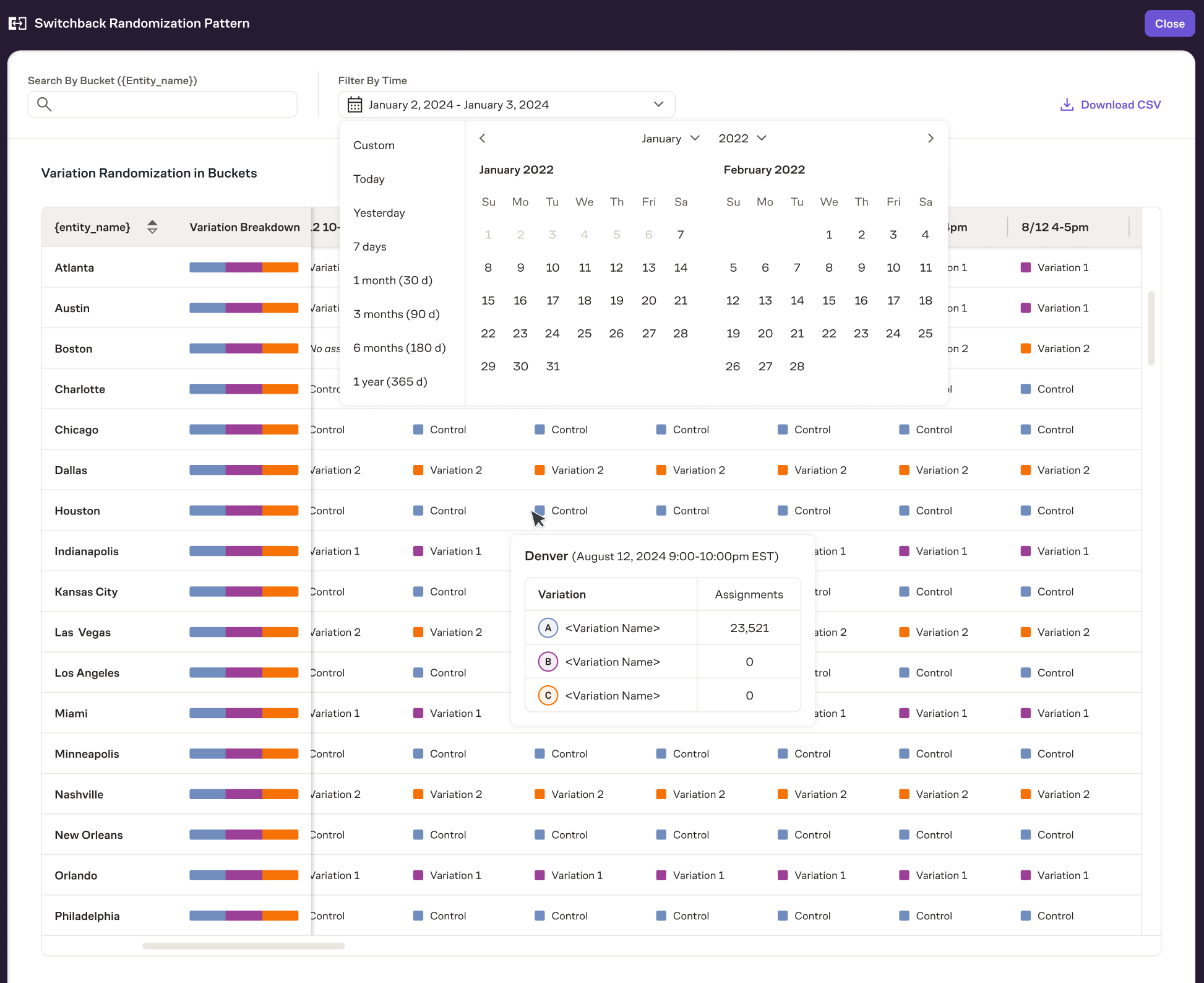Open the 2022 year dropdown
This screenshot has height=983, width=1204.
pos(742,138)
